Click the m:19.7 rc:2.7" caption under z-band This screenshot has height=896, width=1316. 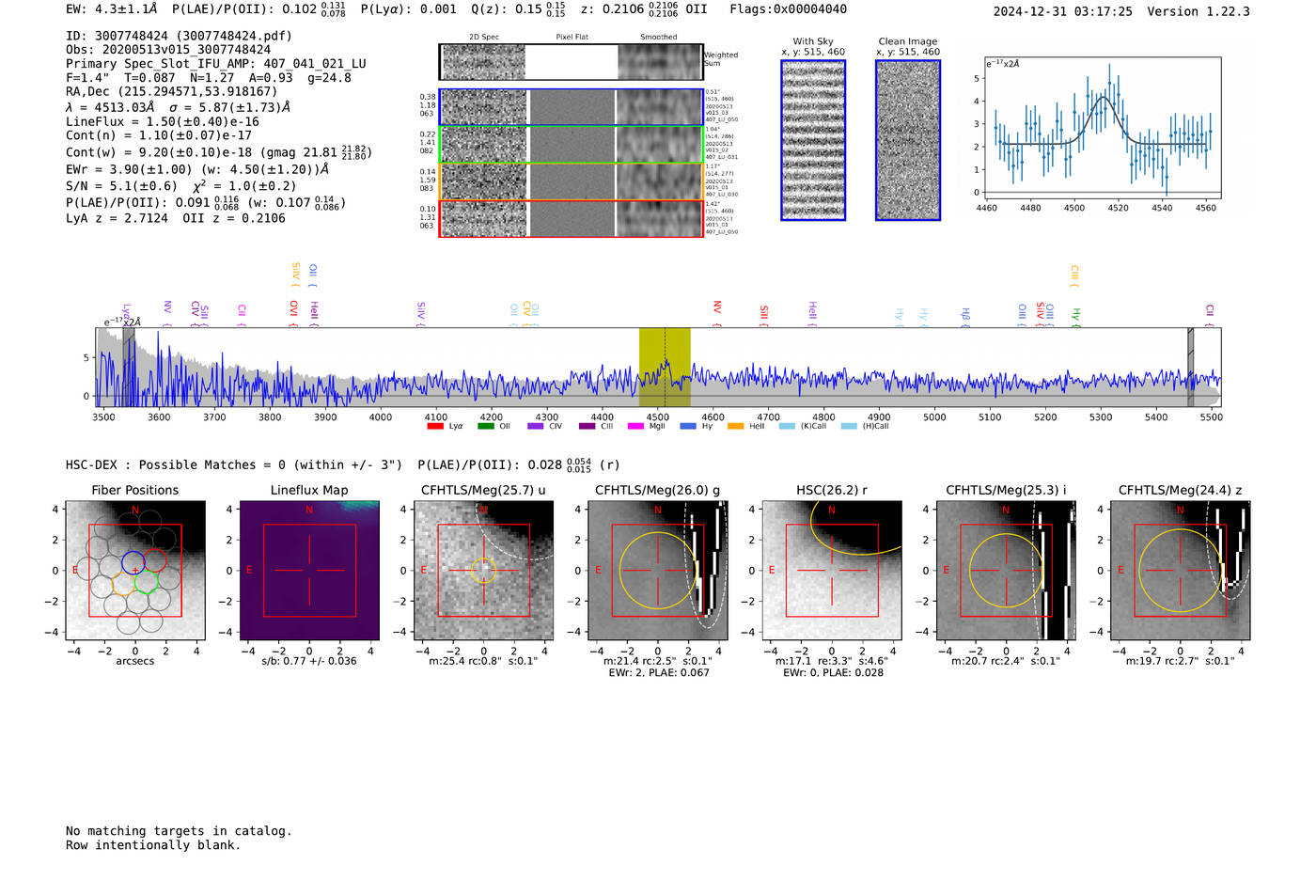pos(1181,661)
